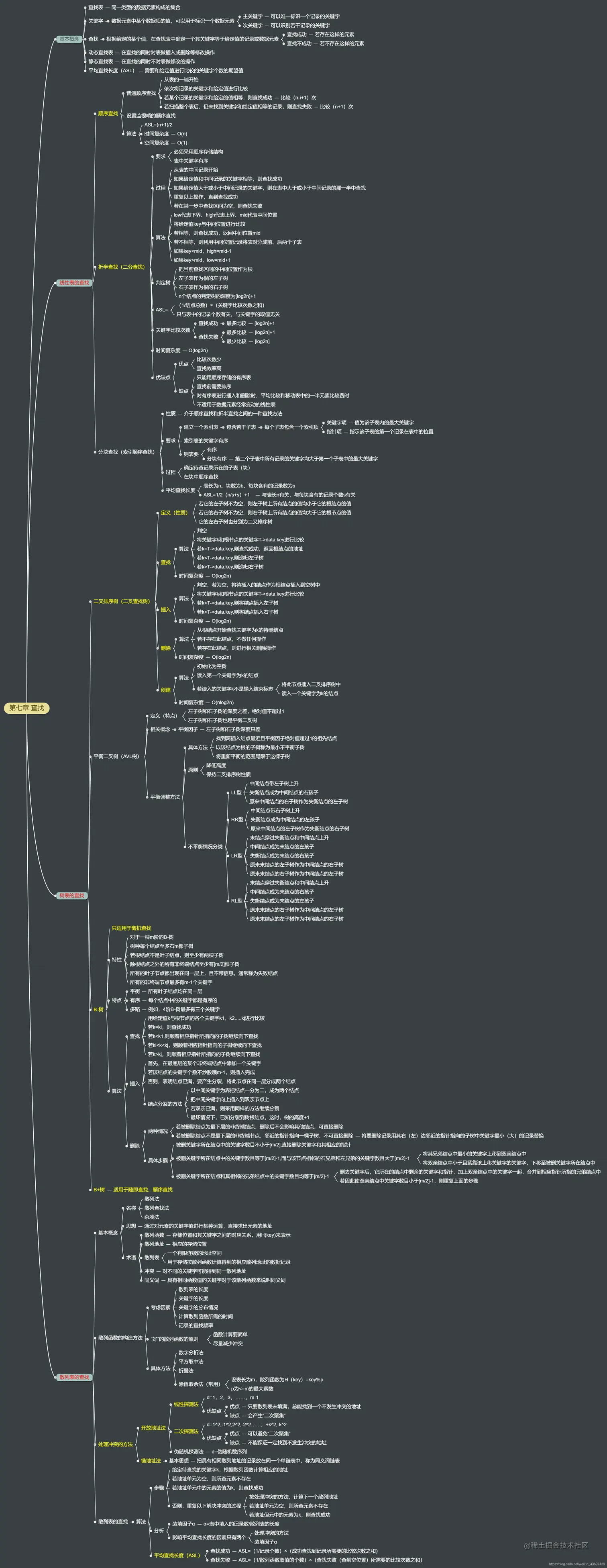Viewport: 607px width, 1568px height.
Task: Click the 折叠法 node
Action: (185, 1371)
